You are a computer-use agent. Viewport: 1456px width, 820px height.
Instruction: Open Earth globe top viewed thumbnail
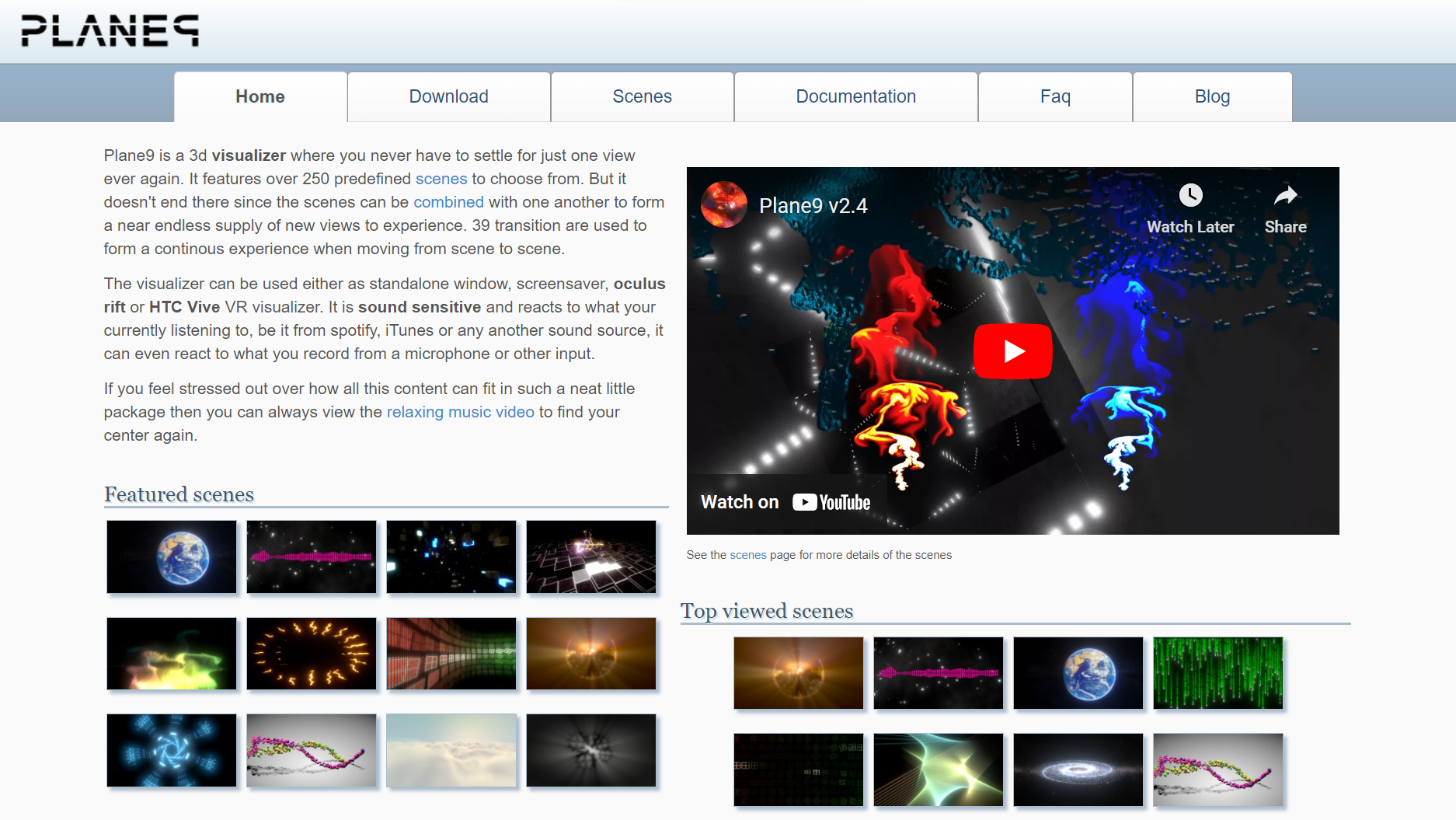click(x=1078, y=673)
